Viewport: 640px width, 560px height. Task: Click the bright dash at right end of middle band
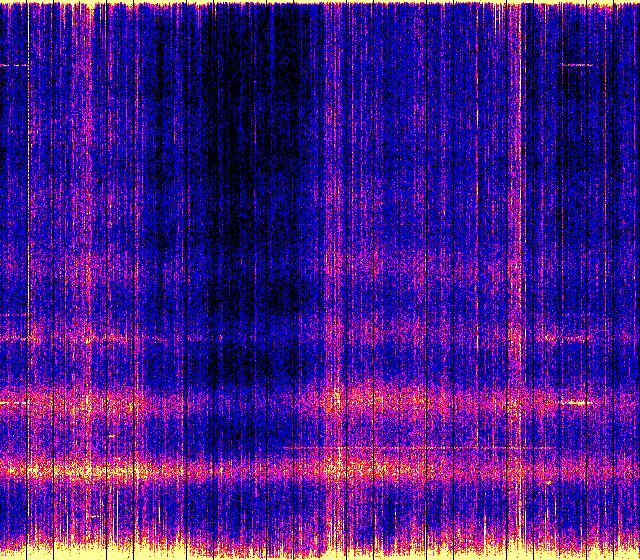pos(577,402)
